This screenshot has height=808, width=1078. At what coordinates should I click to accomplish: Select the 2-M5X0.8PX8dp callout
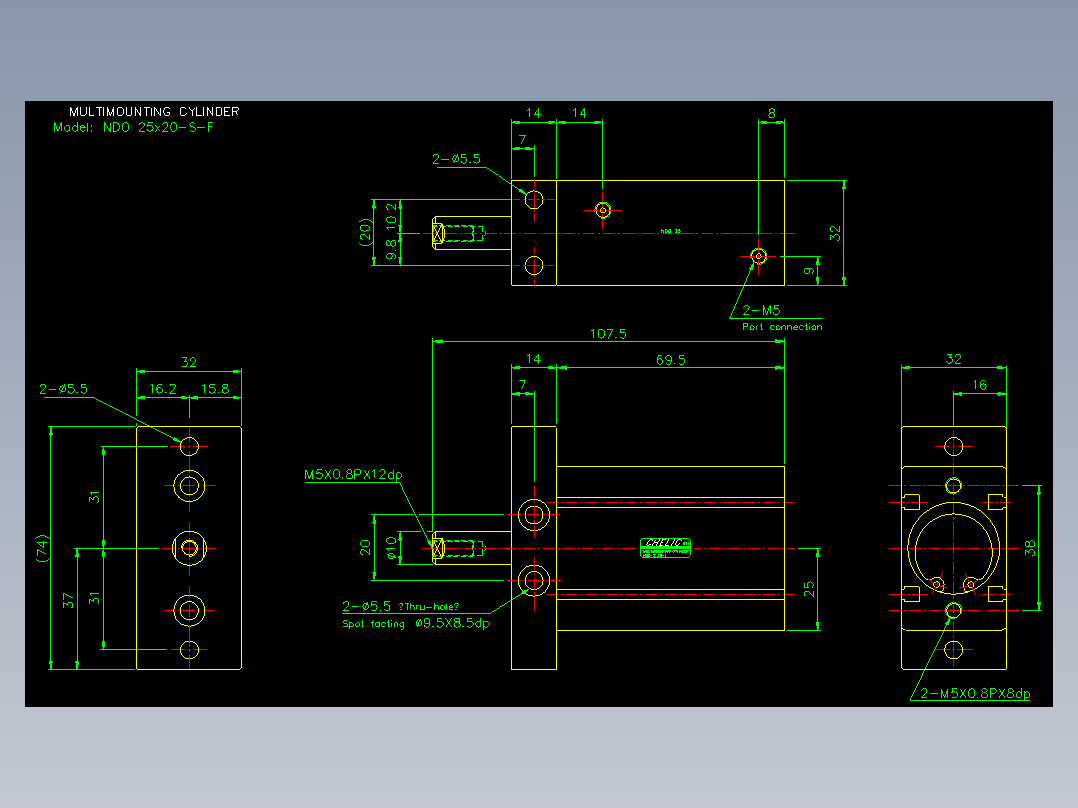coord(975,693)
